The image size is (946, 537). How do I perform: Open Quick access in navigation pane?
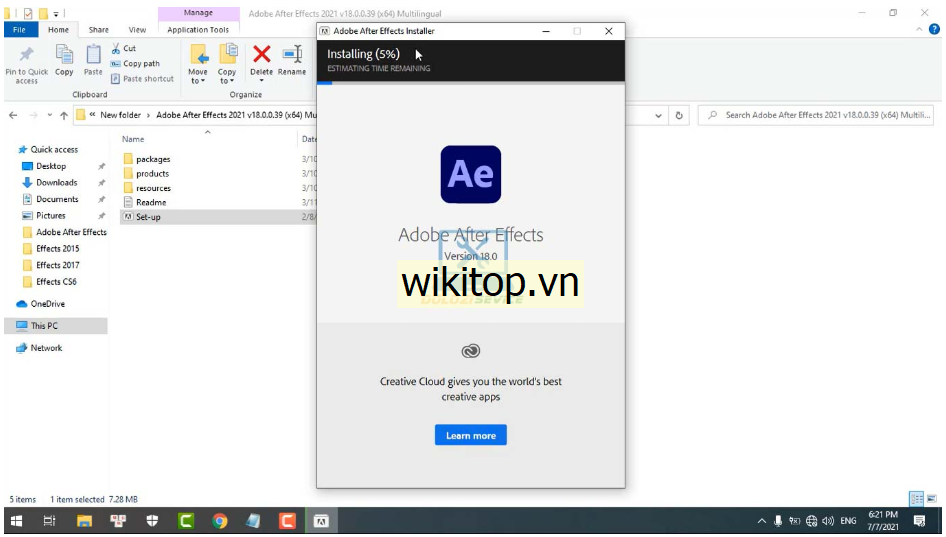(54, 150)
